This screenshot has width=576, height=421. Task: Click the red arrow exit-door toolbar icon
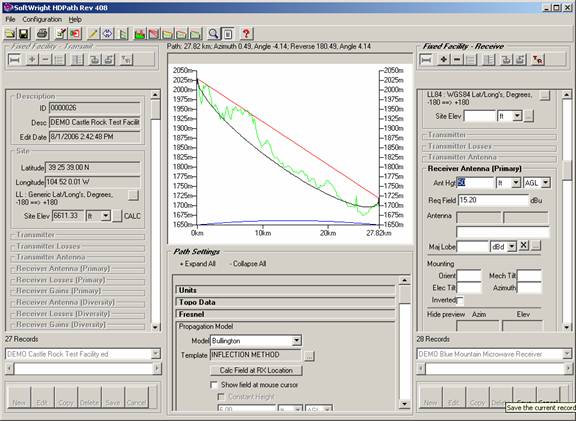[x=75, y=34]
